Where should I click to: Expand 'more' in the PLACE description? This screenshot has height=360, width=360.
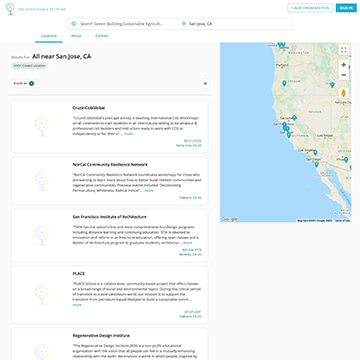point(77,305)
